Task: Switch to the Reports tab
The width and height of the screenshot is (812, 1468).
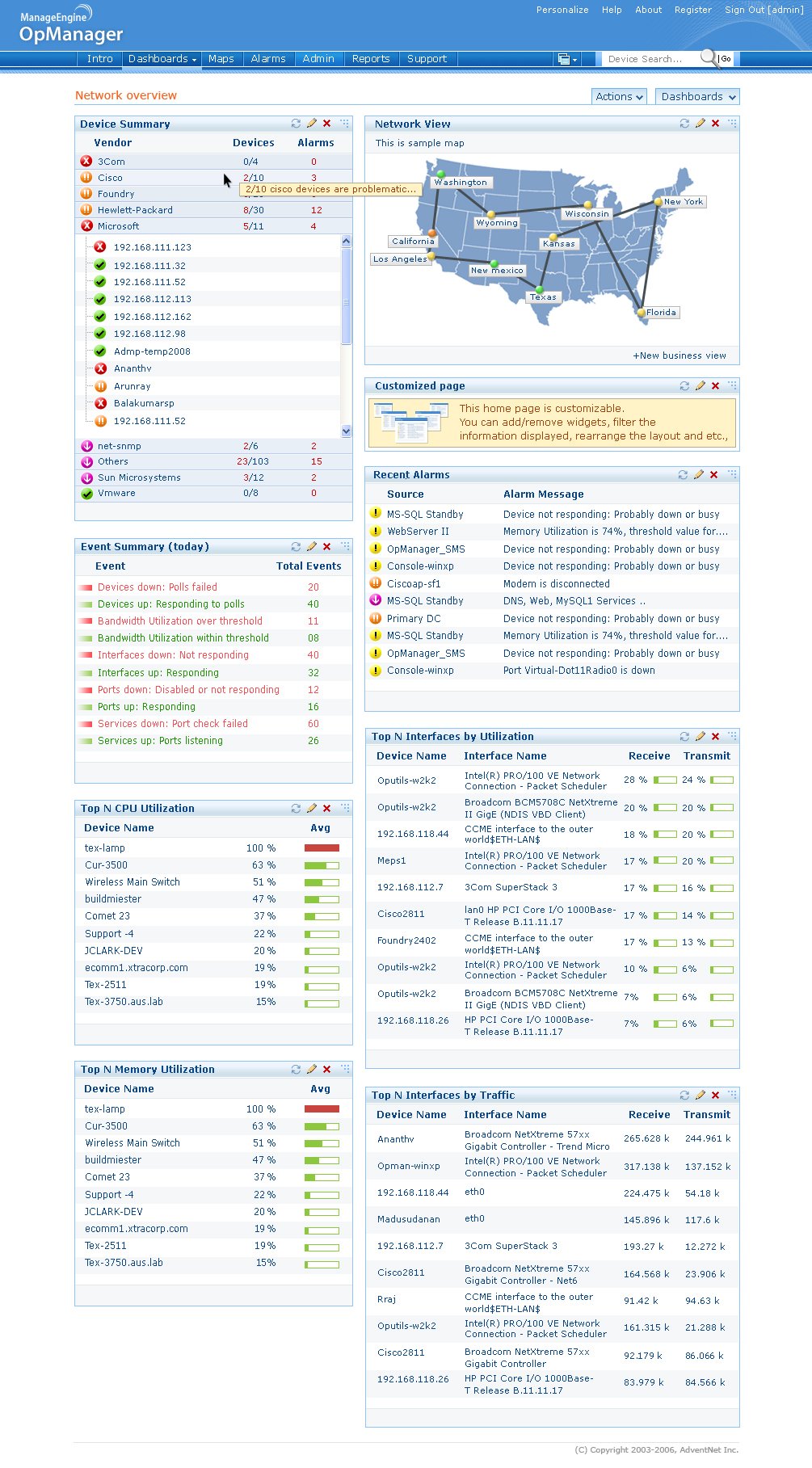Action: click(370, 59)
